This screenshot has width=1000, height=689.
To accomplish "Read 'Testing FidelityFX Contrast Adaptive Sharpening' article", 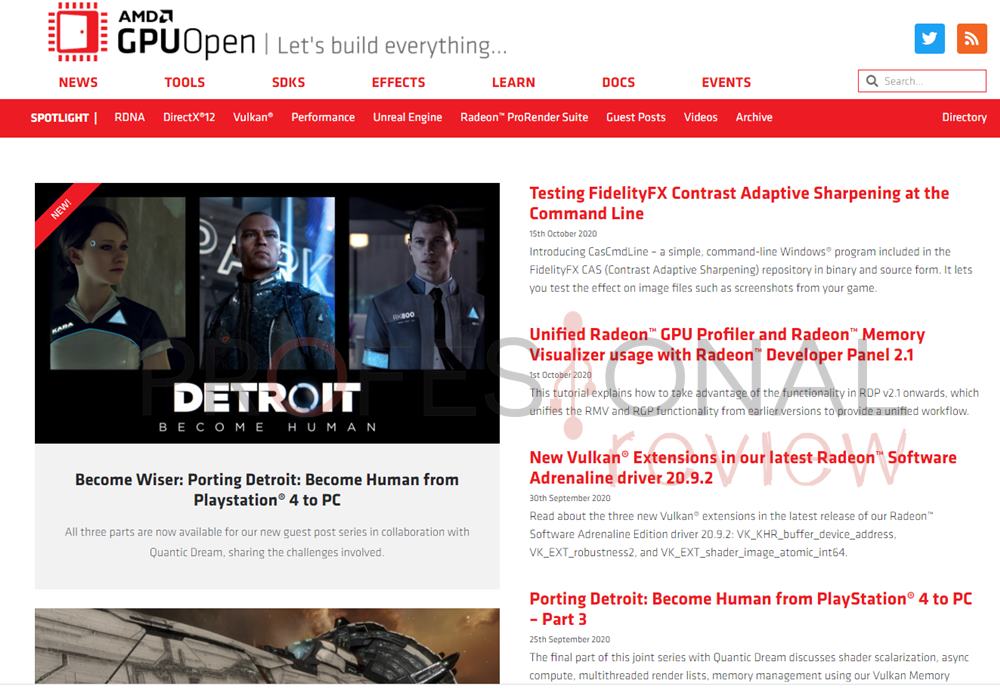I will tap(739, 204).
